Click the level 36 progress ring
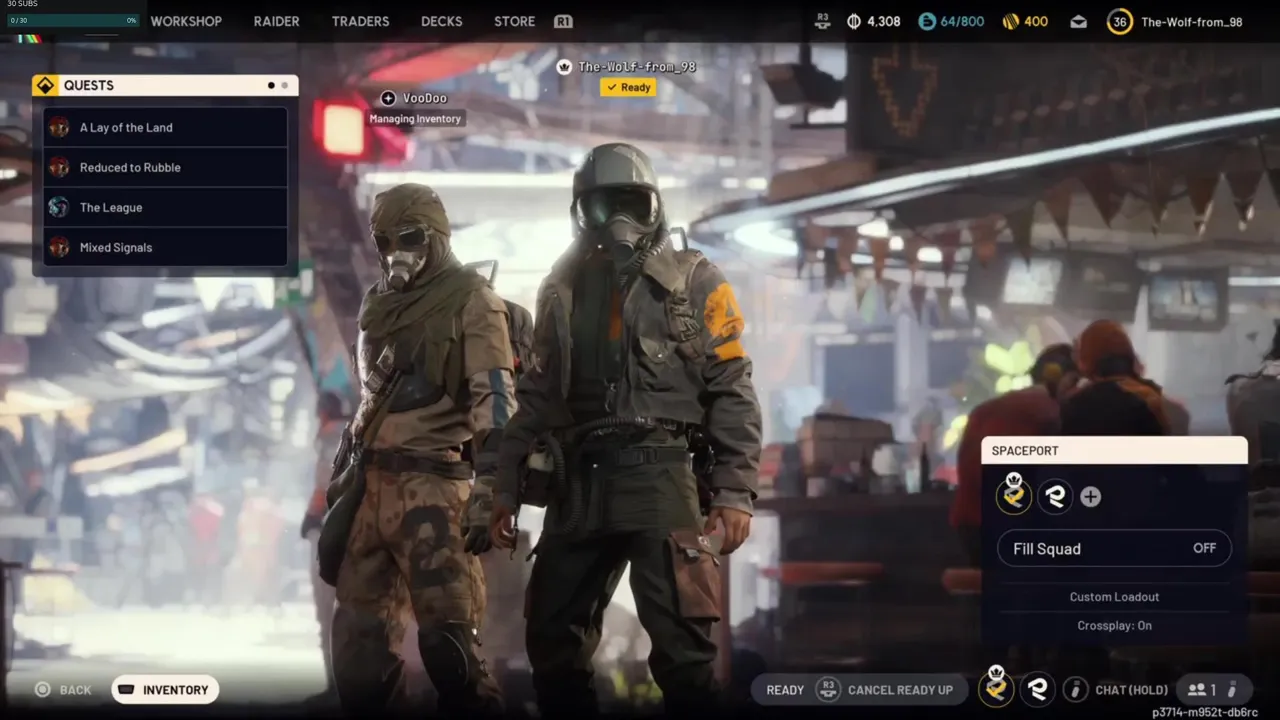 pos(1120,21)
